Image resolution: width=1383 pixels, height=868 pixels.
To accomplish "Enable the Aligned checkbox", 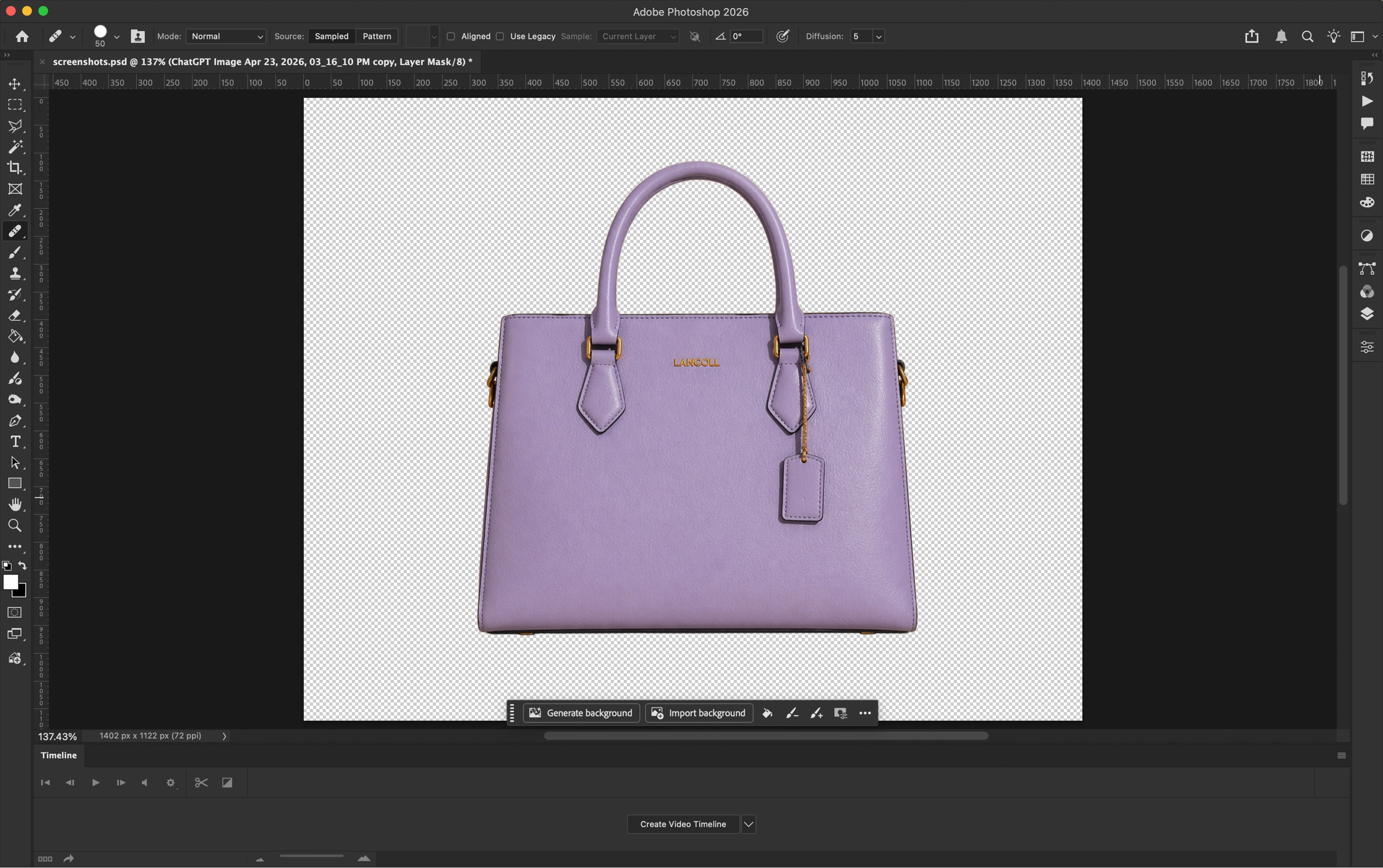I will [x=451, y=36].
